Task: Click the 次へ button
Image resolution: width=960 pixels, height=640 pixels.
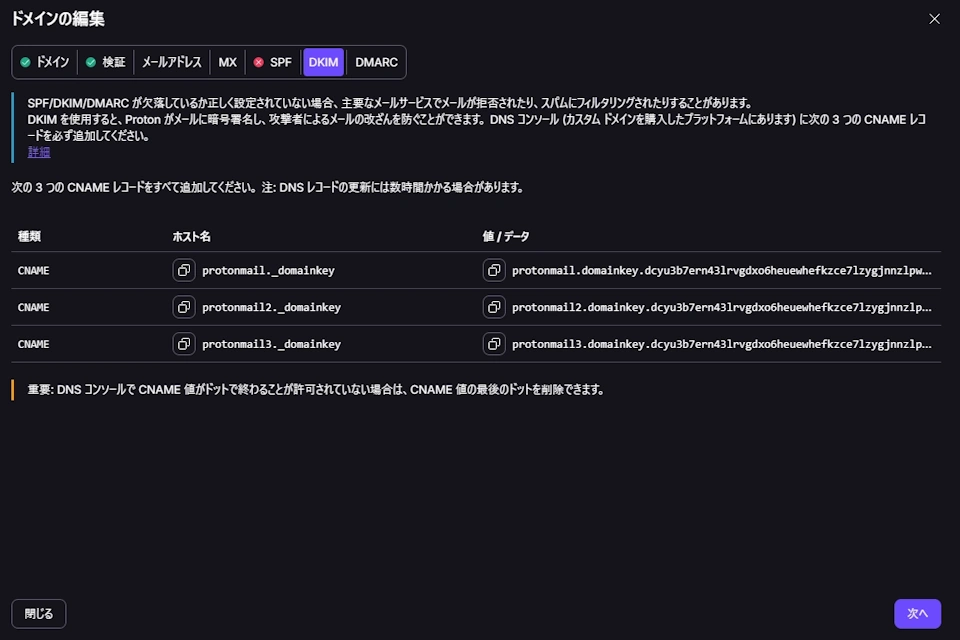Action: pos(917,613)
